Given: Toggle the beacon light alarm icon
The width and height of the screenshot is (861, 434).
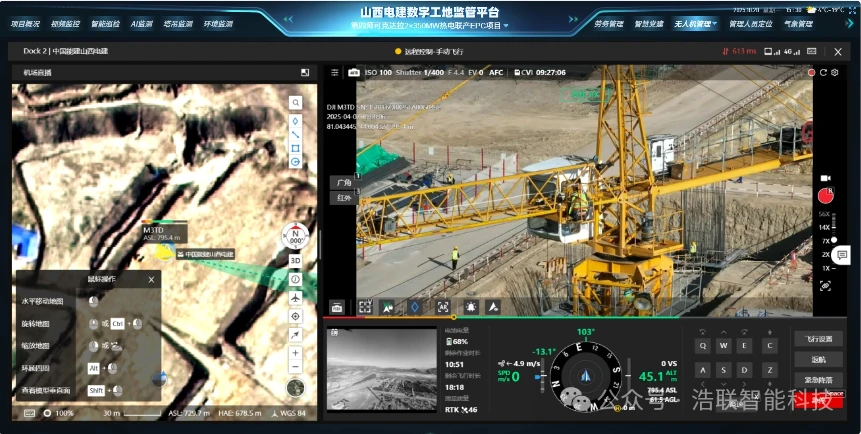Looking at the screenshot, I should tap(471, 308).
